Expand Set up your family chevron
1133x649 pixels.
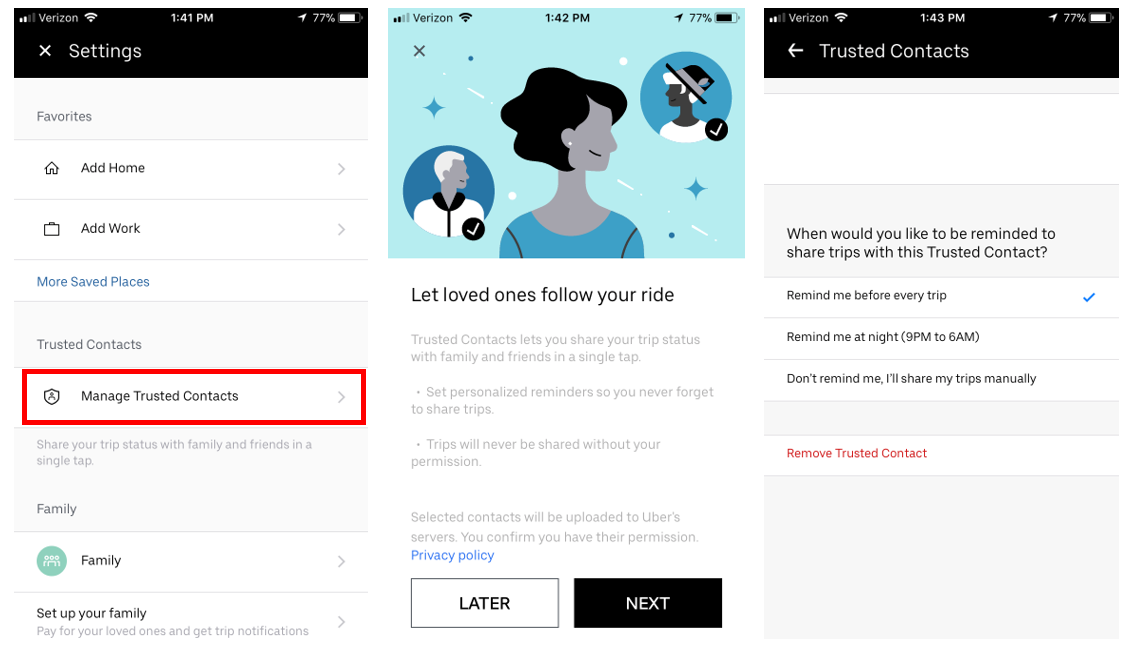coord(341,622)
